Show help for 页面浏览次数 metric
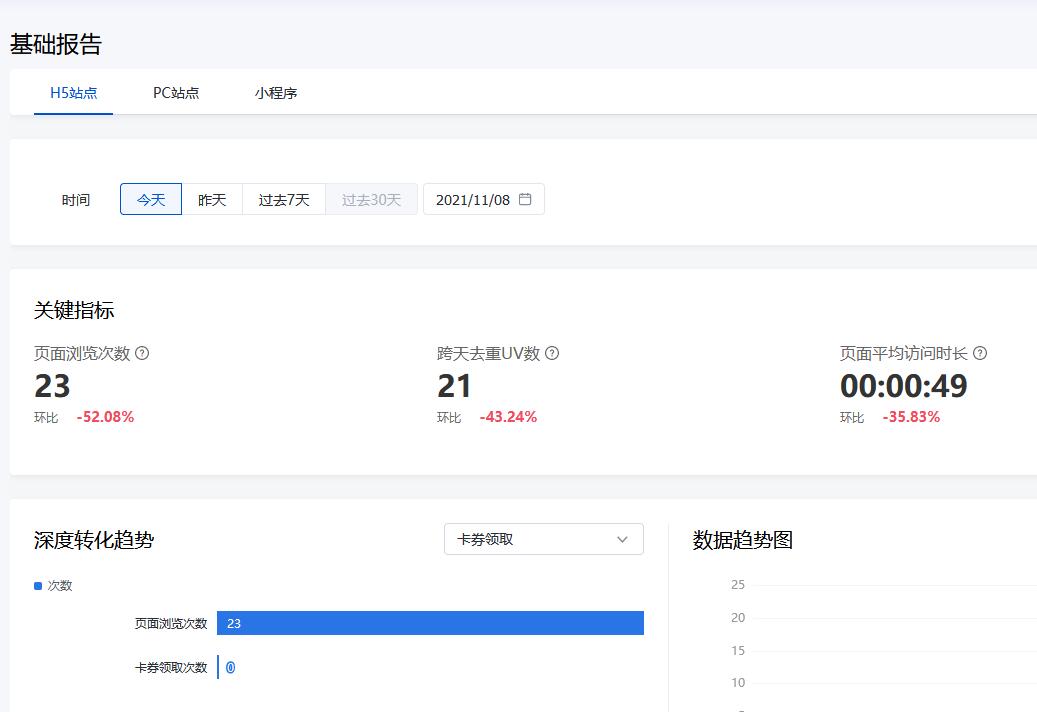This screenshot has height=712, width=1037. 142,353
